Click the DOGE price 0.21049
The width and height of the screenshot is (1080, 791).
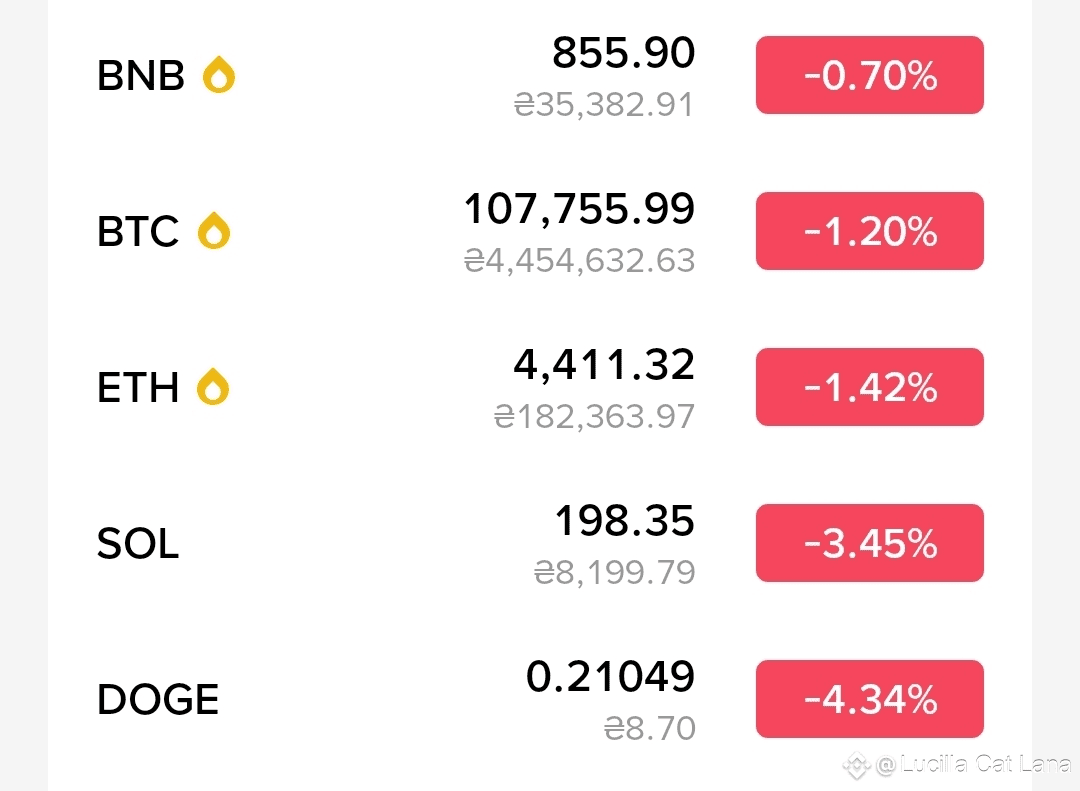(610, 676)
